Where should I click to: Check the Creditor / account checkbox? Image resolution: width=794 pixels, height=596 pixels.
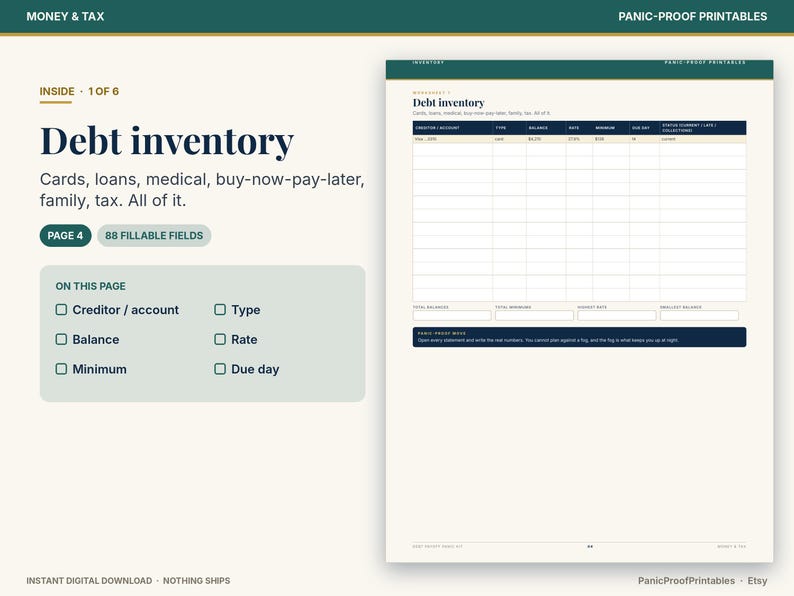click(61, 310)
